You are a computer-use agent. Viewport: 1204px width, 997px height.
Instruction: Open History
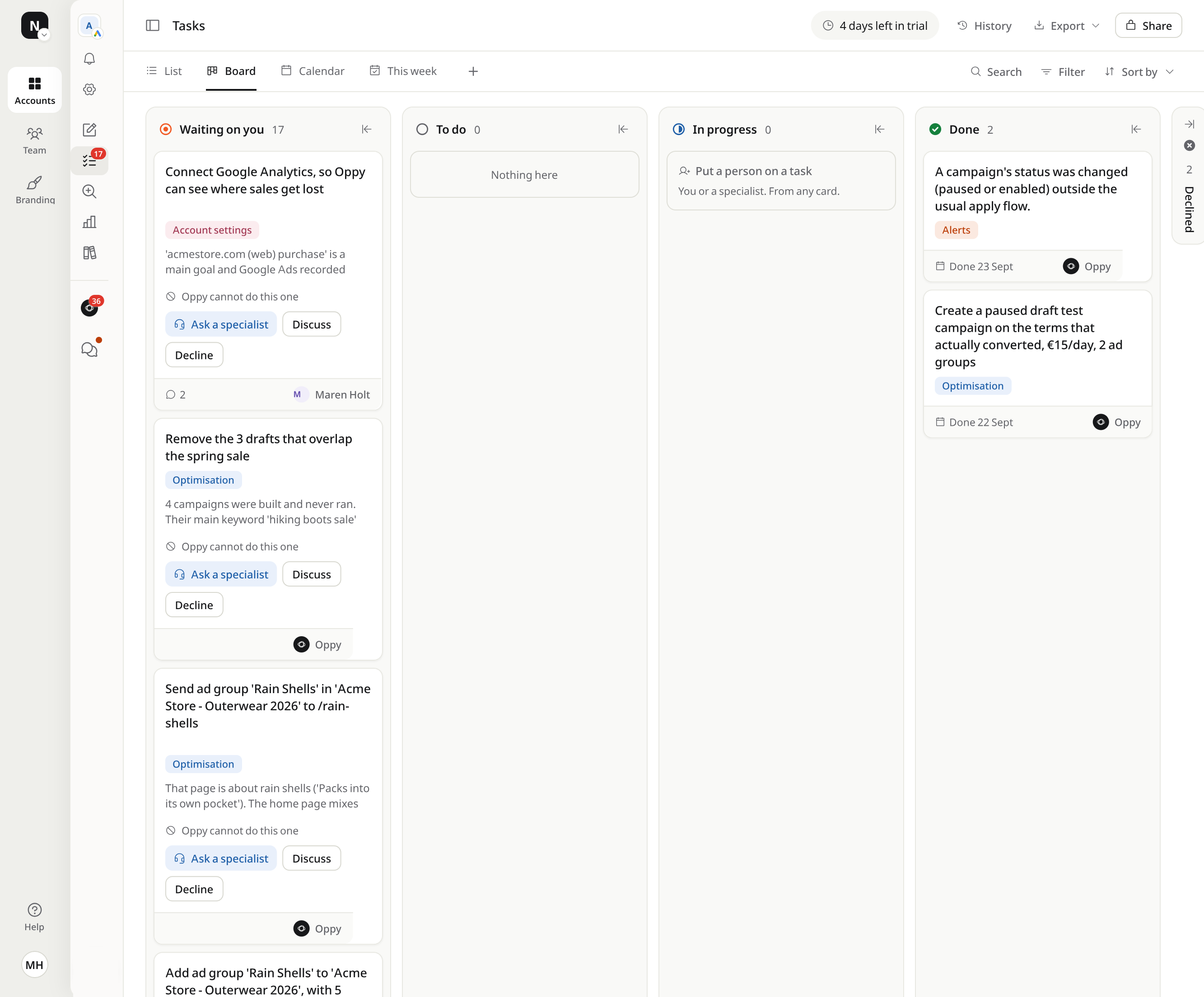coord(985,26)
